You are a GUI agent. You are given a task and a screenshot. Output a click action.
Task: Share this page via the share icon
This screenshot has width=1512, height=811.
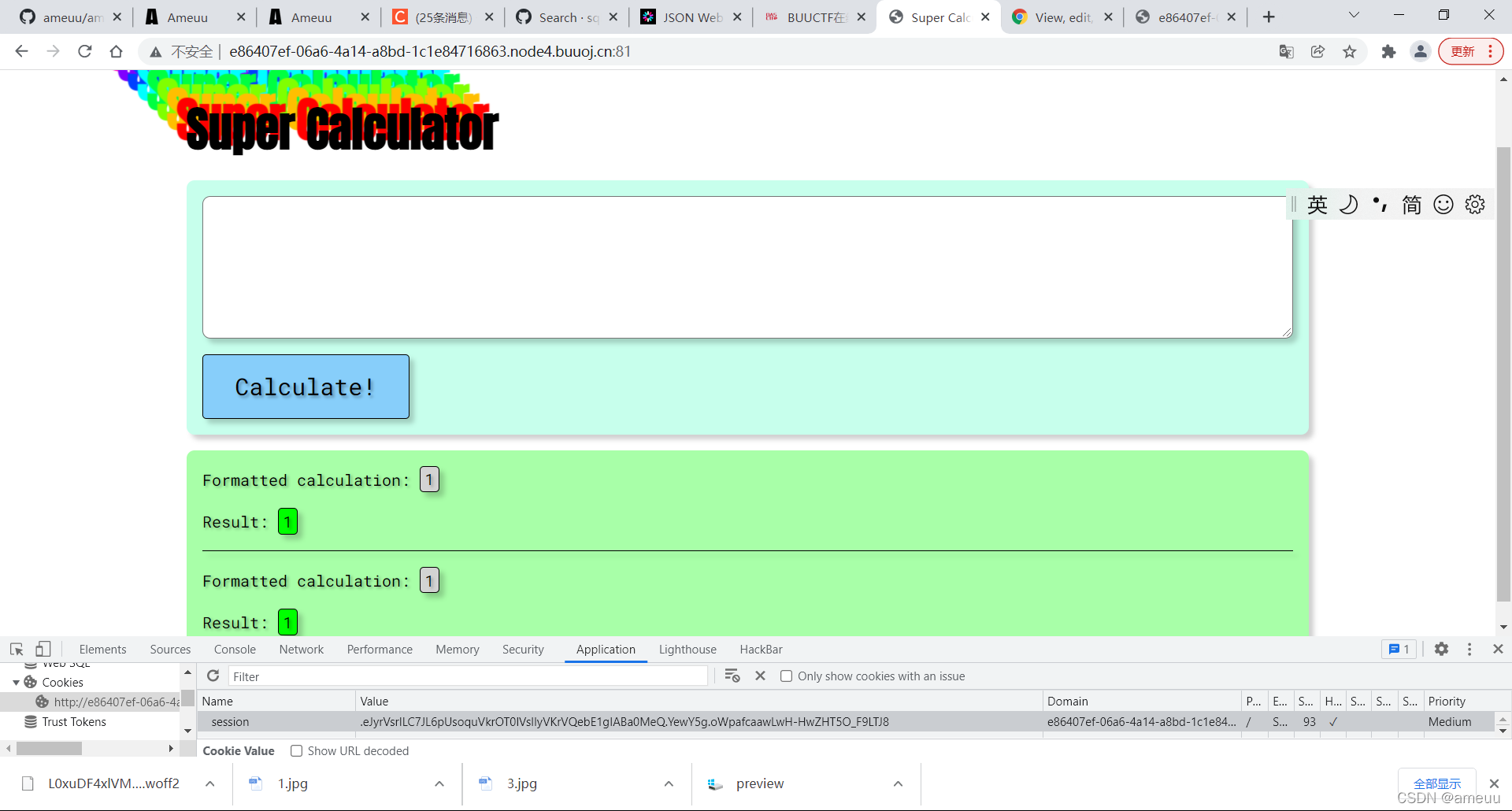point(1317,51)
